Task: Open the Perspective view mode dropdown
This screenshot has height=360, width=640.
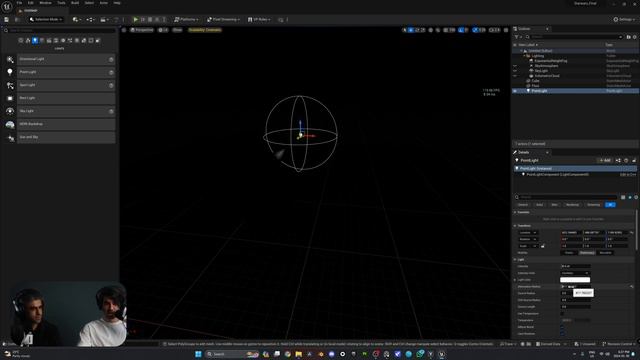Action: 142,30
